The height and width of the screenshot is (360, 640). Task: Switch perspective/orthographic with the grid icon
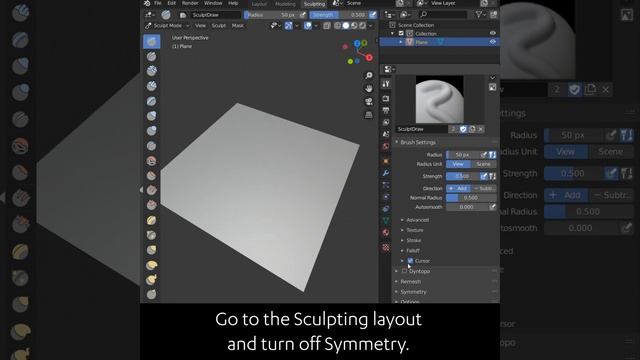(369, 114)
